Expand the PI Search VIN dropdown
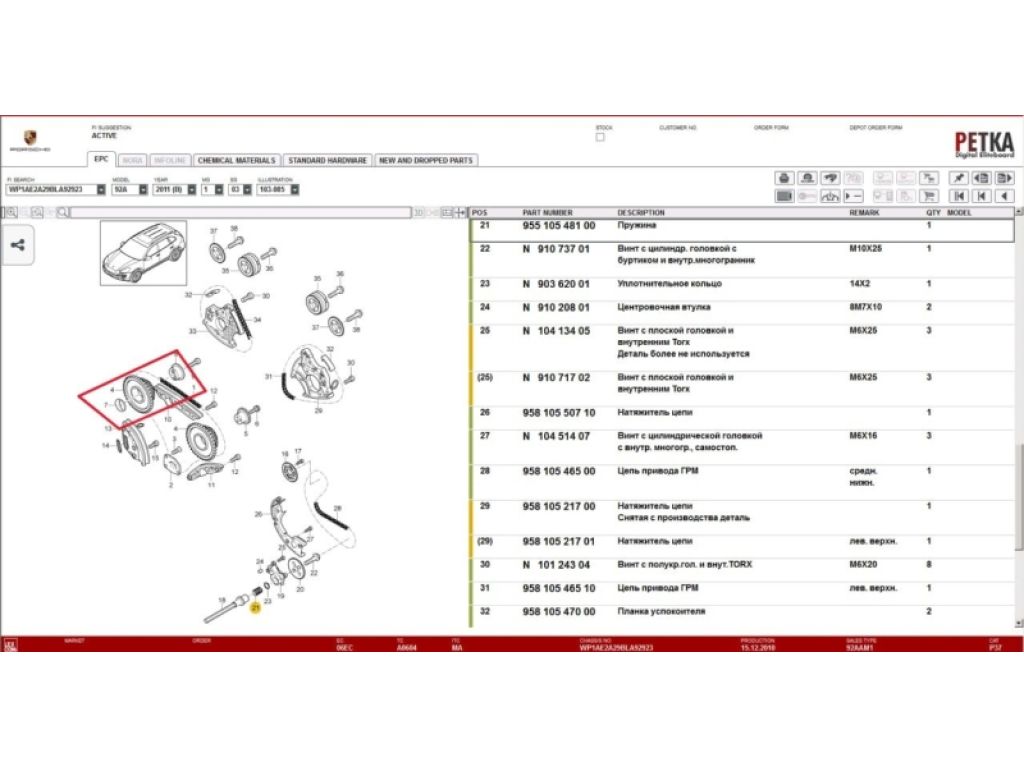The width and height of the screenshot is (1024, 768). tap(101, 189)
